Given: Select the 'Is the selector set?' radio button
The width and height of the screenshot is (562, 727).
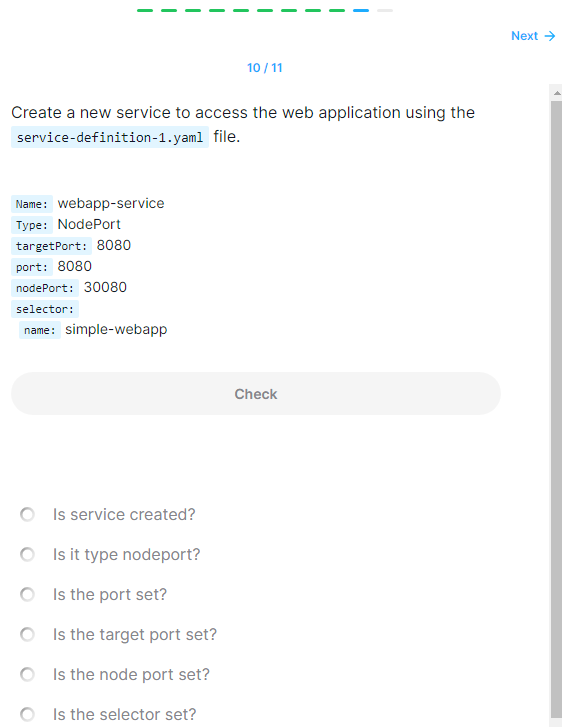Looking at the screenshot, I should coord(27,714).
